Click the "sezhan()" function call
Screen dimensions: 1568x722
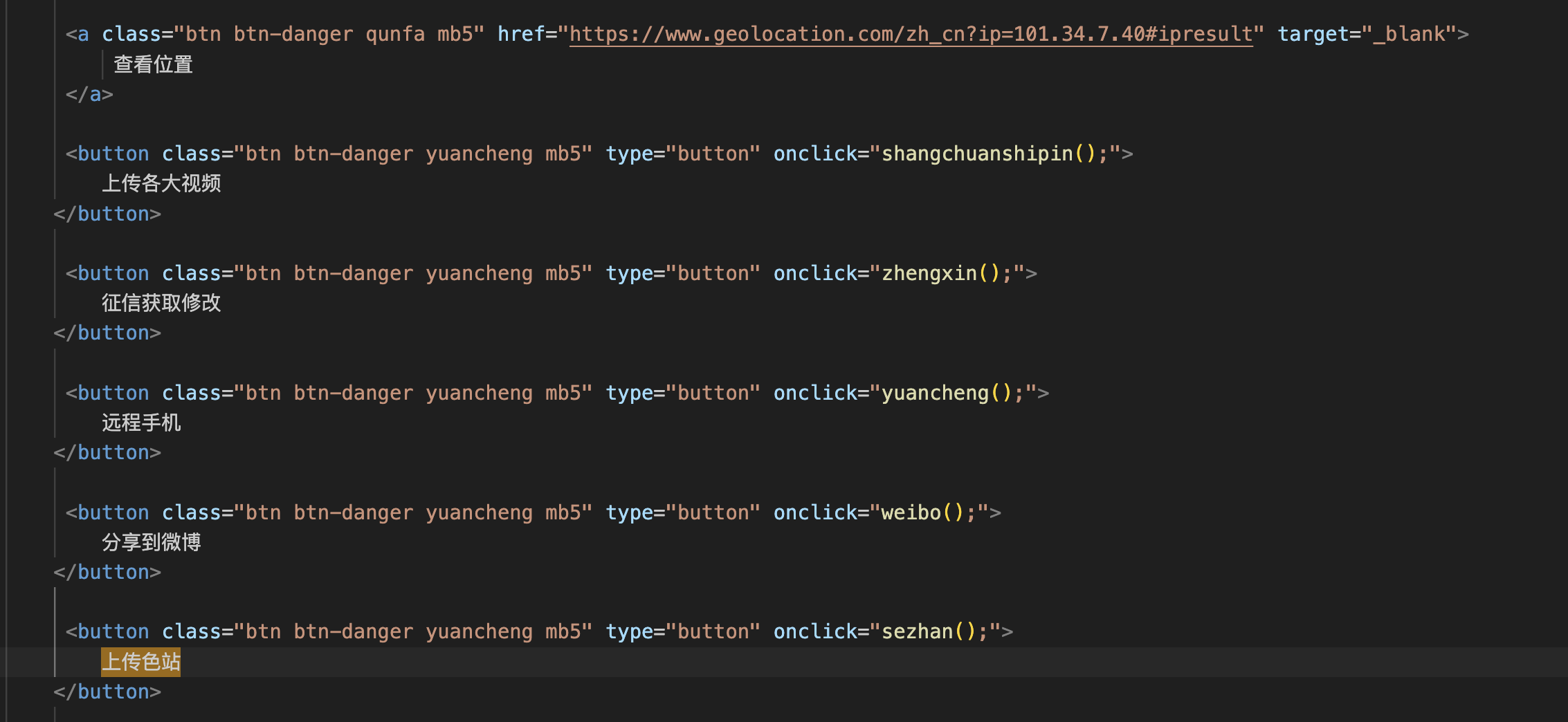point(929,631)
